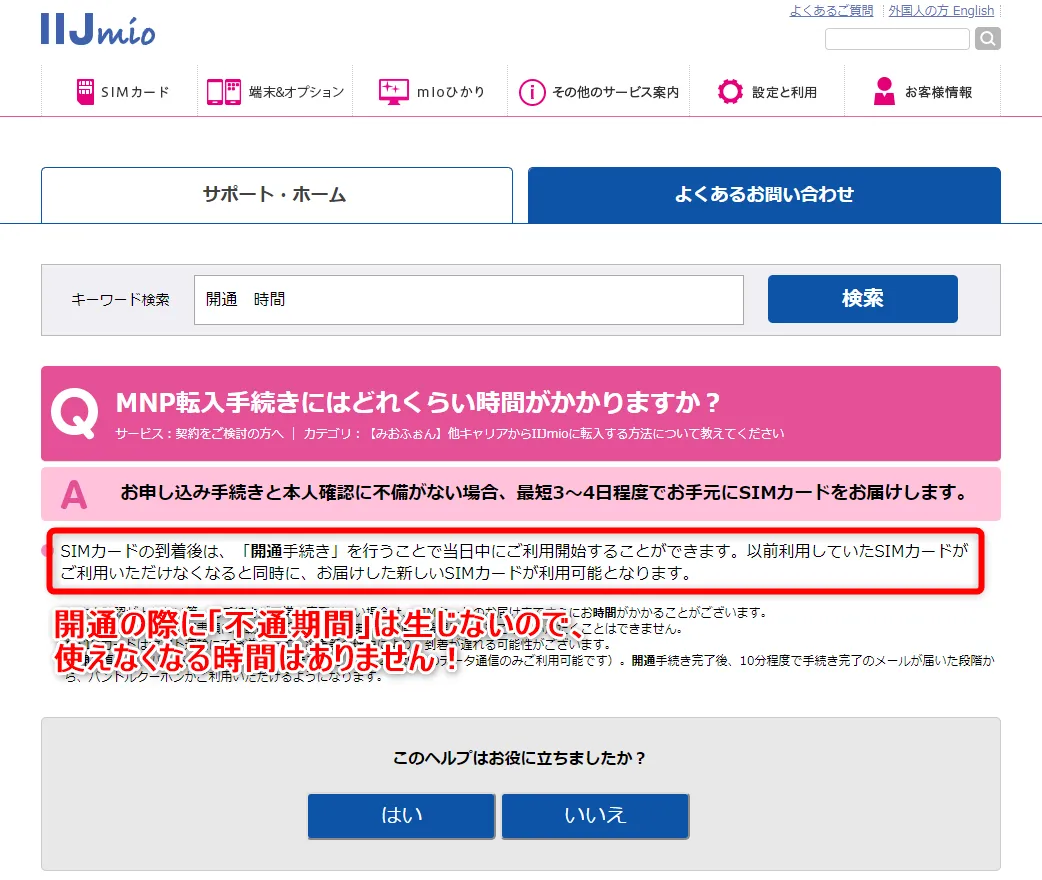Click the よくあるご質問 link
The width and height of the screenshot is (1042, 880).
(831, 11)
